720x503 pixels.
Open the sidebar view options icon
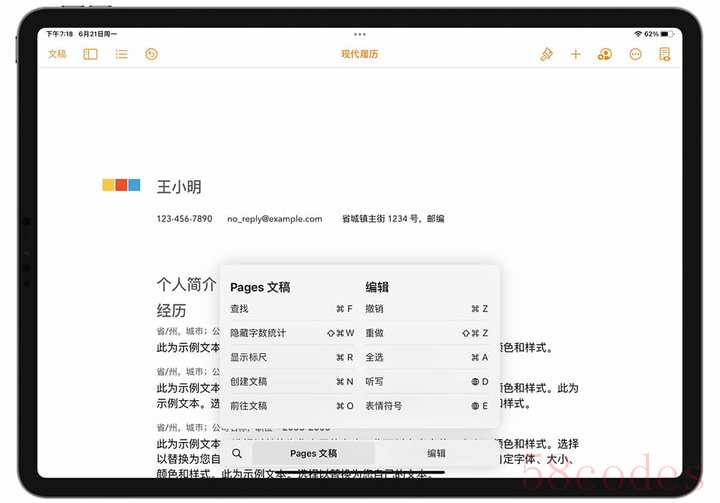click(x=90, y=54)
